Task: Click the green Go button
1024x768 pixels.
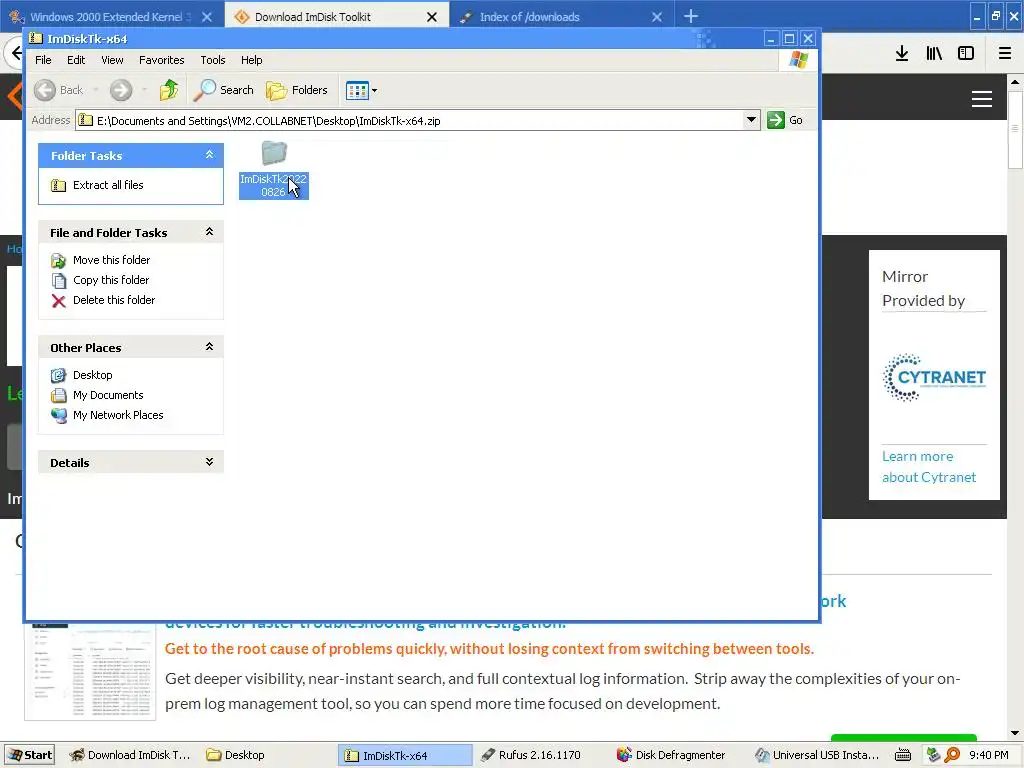Action: click(785, 120)
